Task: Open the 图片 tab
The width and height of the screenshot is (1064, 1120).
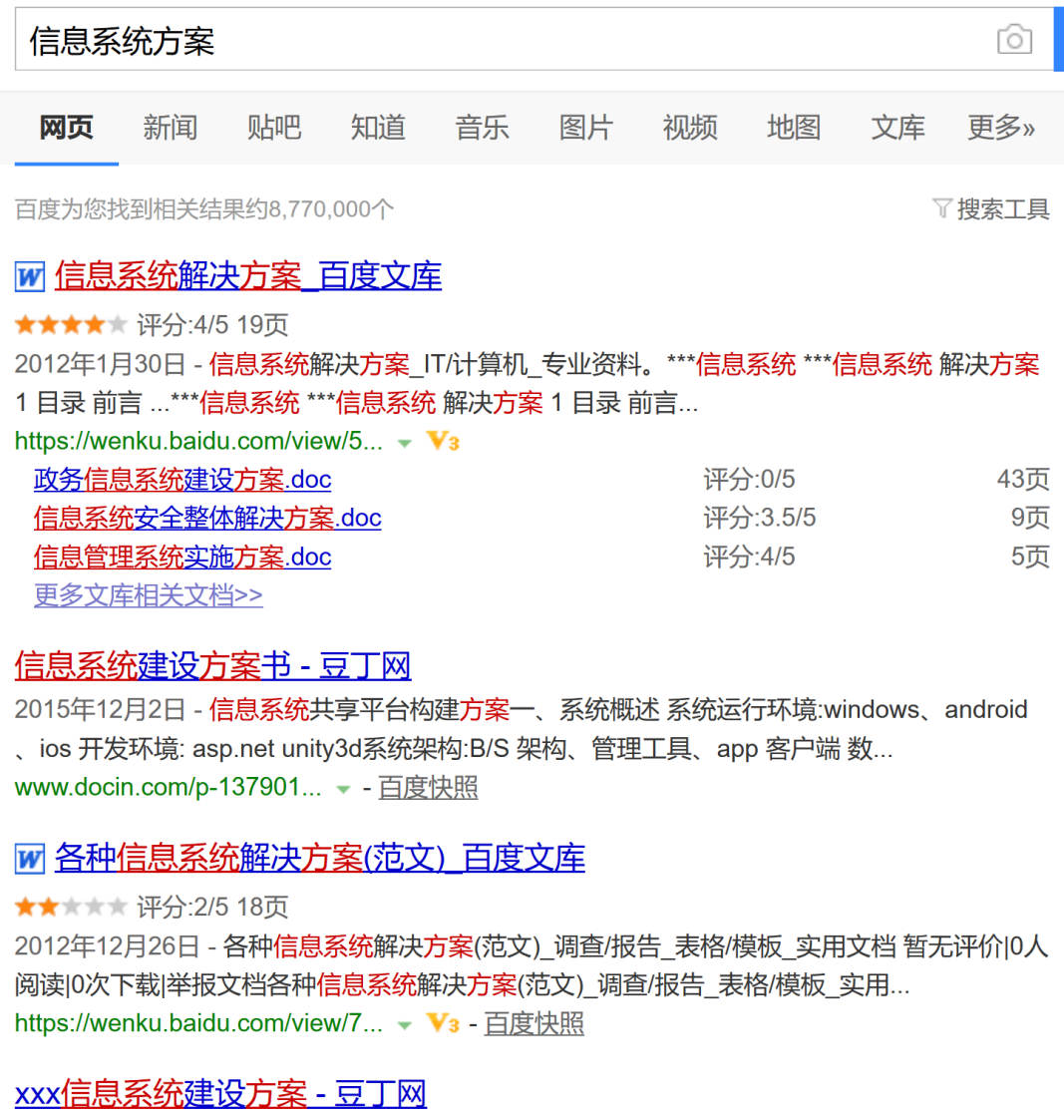Action: tap(586, 128)
